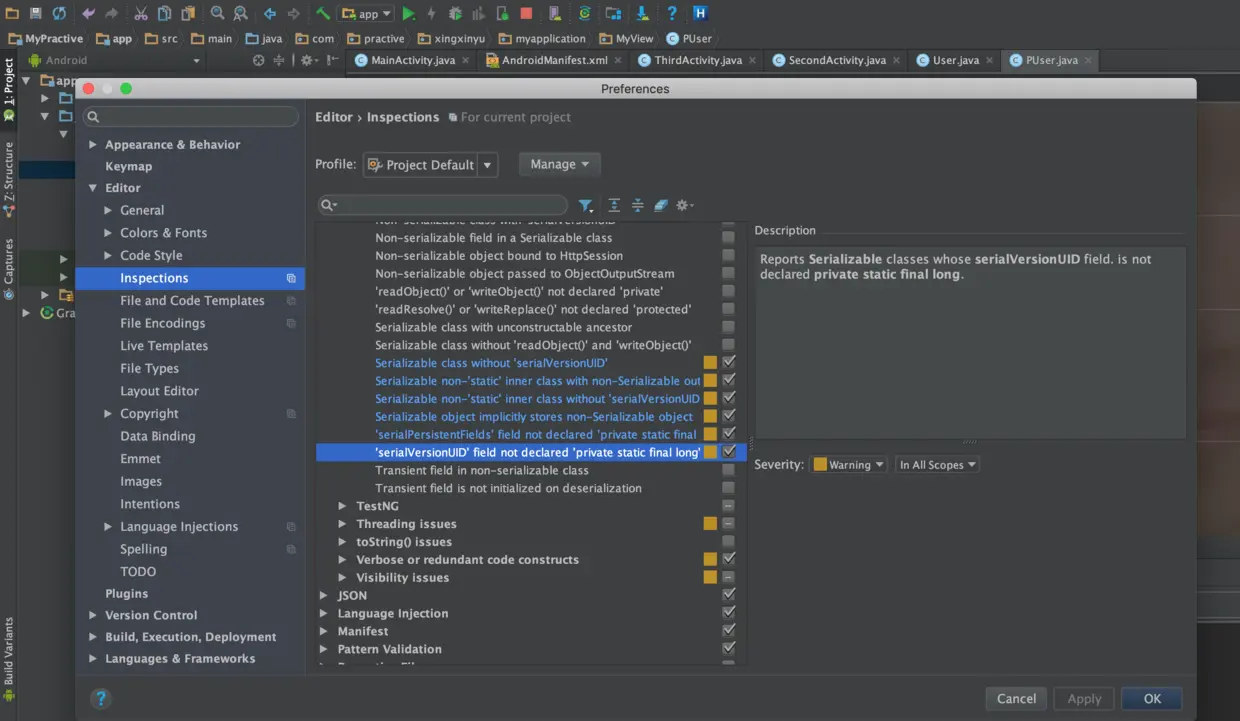Click the red Stop square icon
The width and height of the screenshot is (1240, 721).
[527, 13]
